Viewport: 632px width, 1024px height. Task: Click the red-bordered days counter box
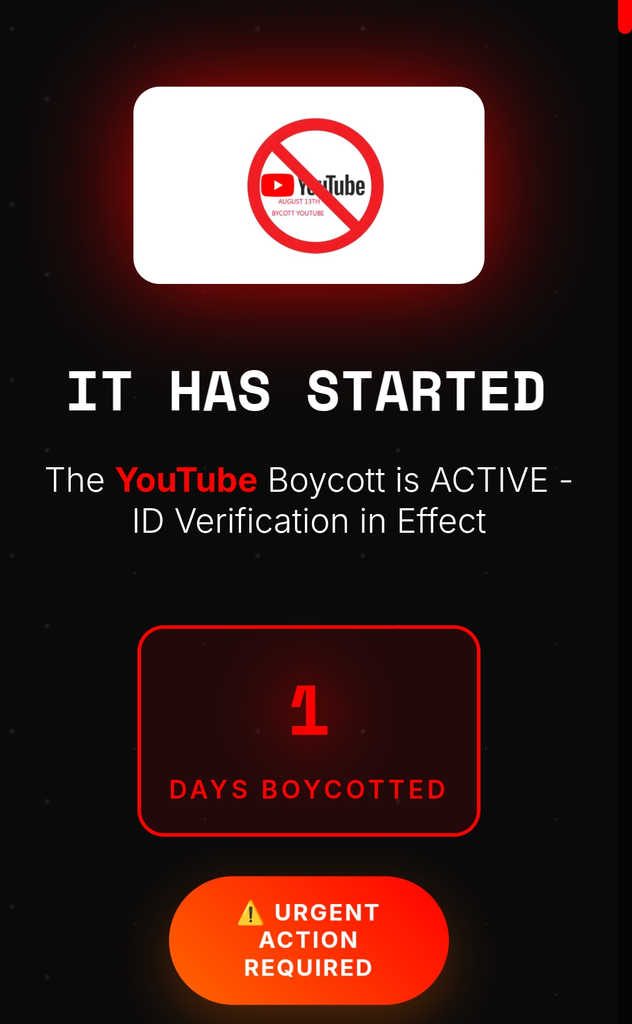(309, 731)
